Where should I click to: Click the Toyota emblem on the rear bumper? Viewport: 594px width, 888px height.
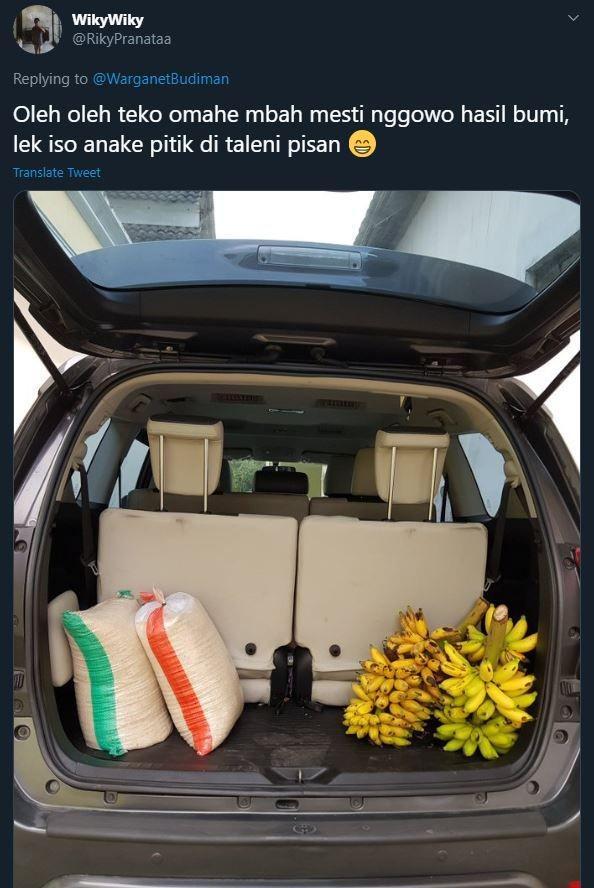click(x=304, y=829)
